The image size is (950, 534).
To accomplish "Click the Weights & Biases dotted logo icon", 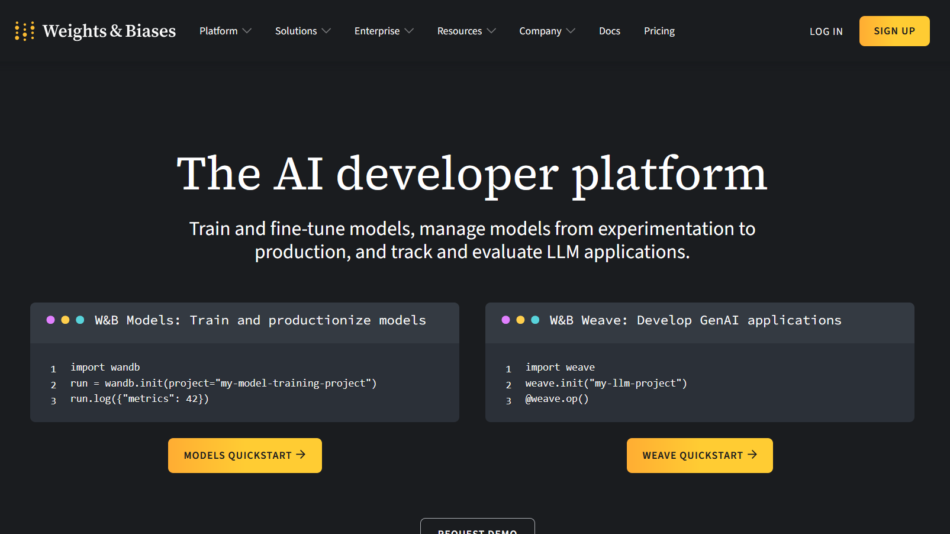I will [25, 31].
